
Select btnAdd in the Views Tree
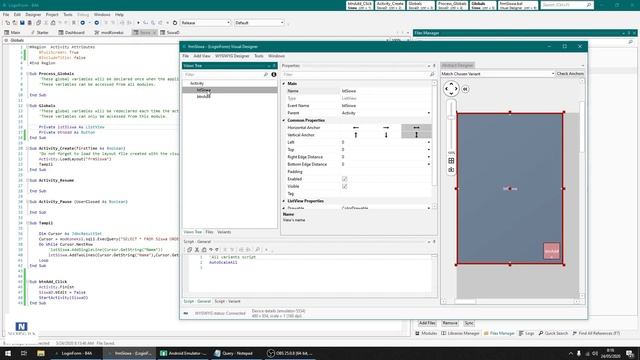204,97
